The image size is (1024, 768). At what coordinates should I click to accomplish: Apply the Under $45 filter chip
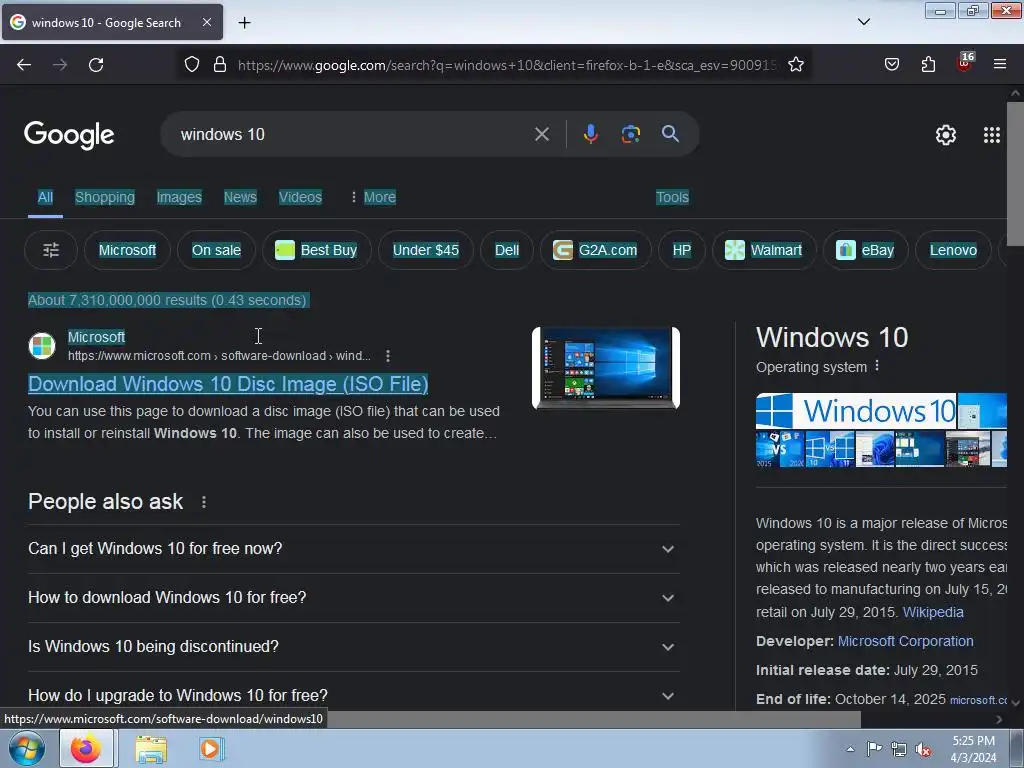pos(426,250)
